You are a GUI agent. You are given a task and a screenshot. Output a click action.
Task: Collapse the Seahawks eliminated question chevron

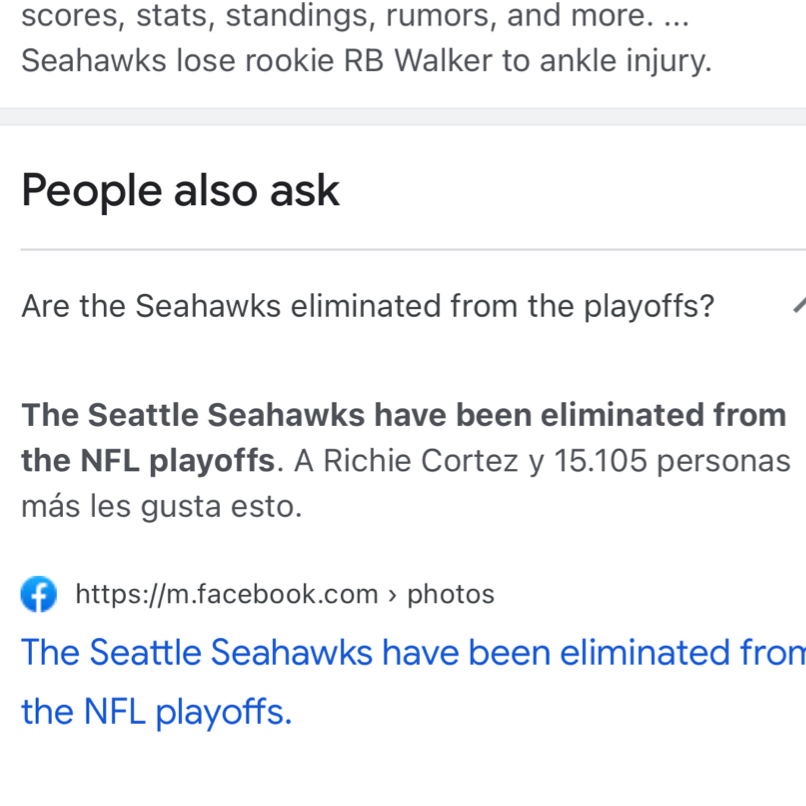tap(798, 305)
